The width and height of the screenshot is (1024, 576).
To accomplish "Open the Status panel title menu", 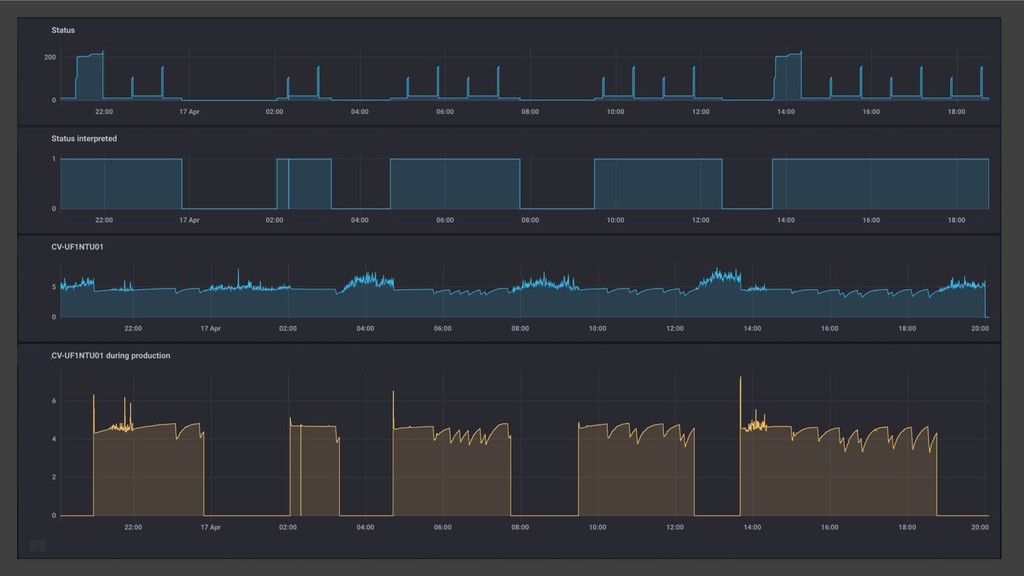I will (63, 30).
